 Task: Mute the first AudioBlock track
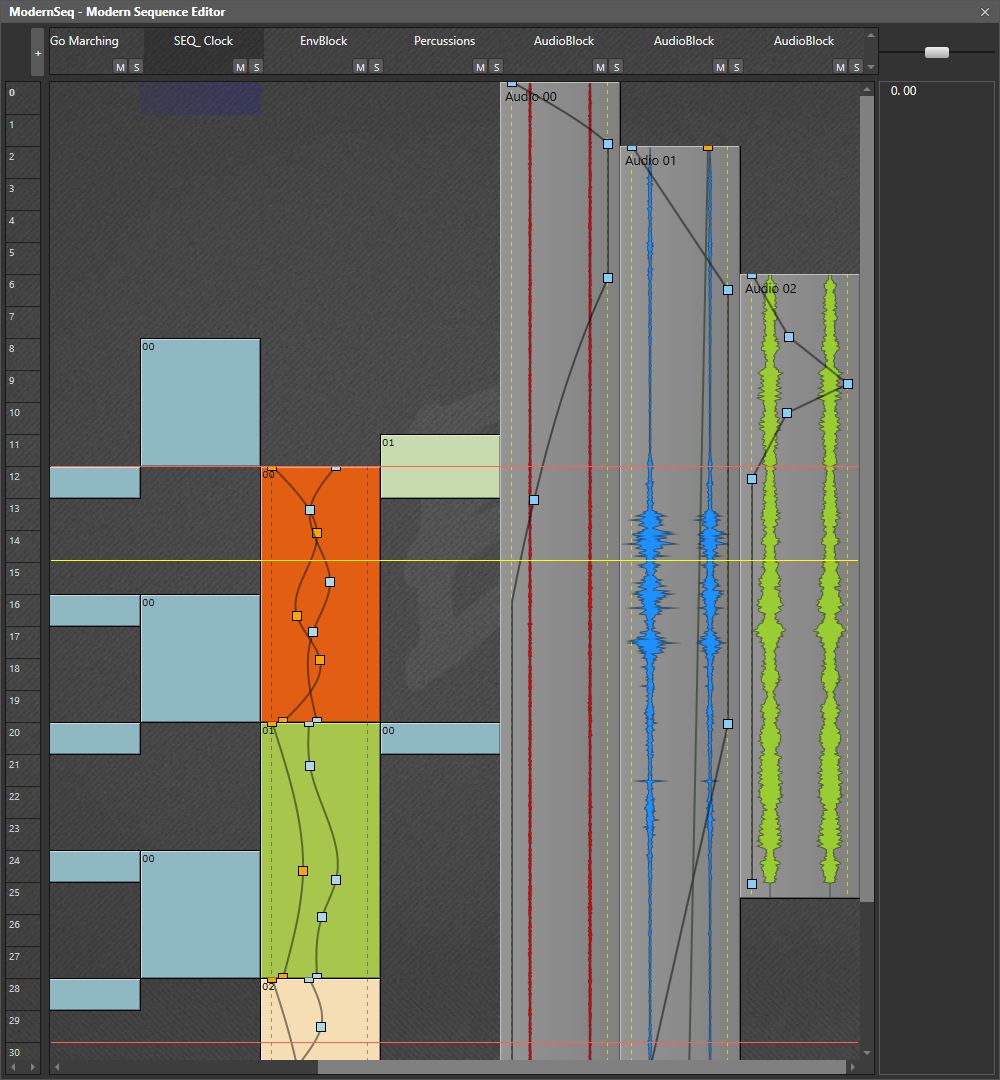click(x=600, y=67)
